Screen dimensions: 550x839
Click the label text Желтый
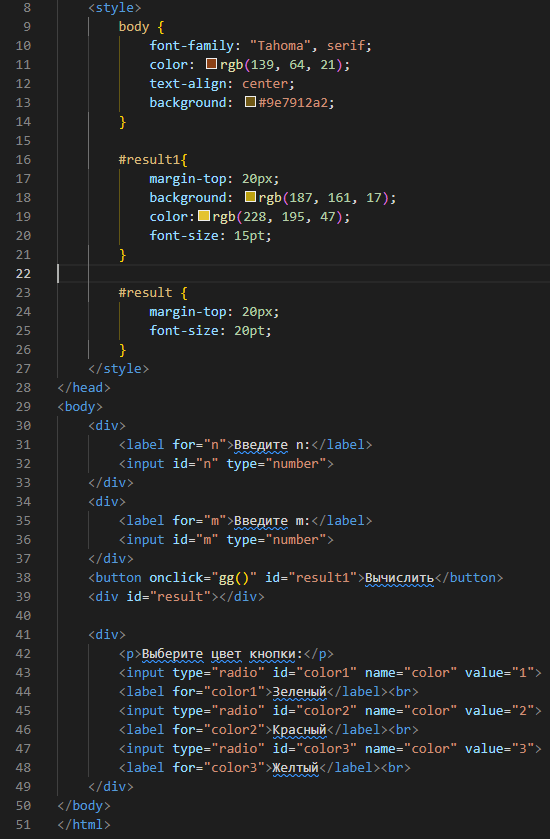pos(296,767)
